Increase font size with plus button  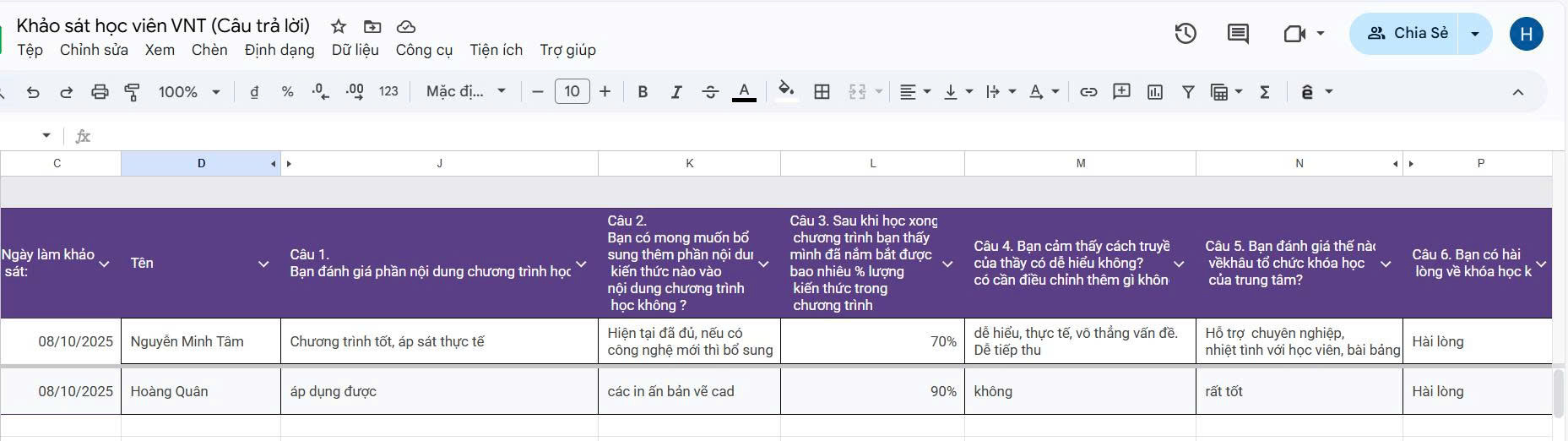click(605, 92)
